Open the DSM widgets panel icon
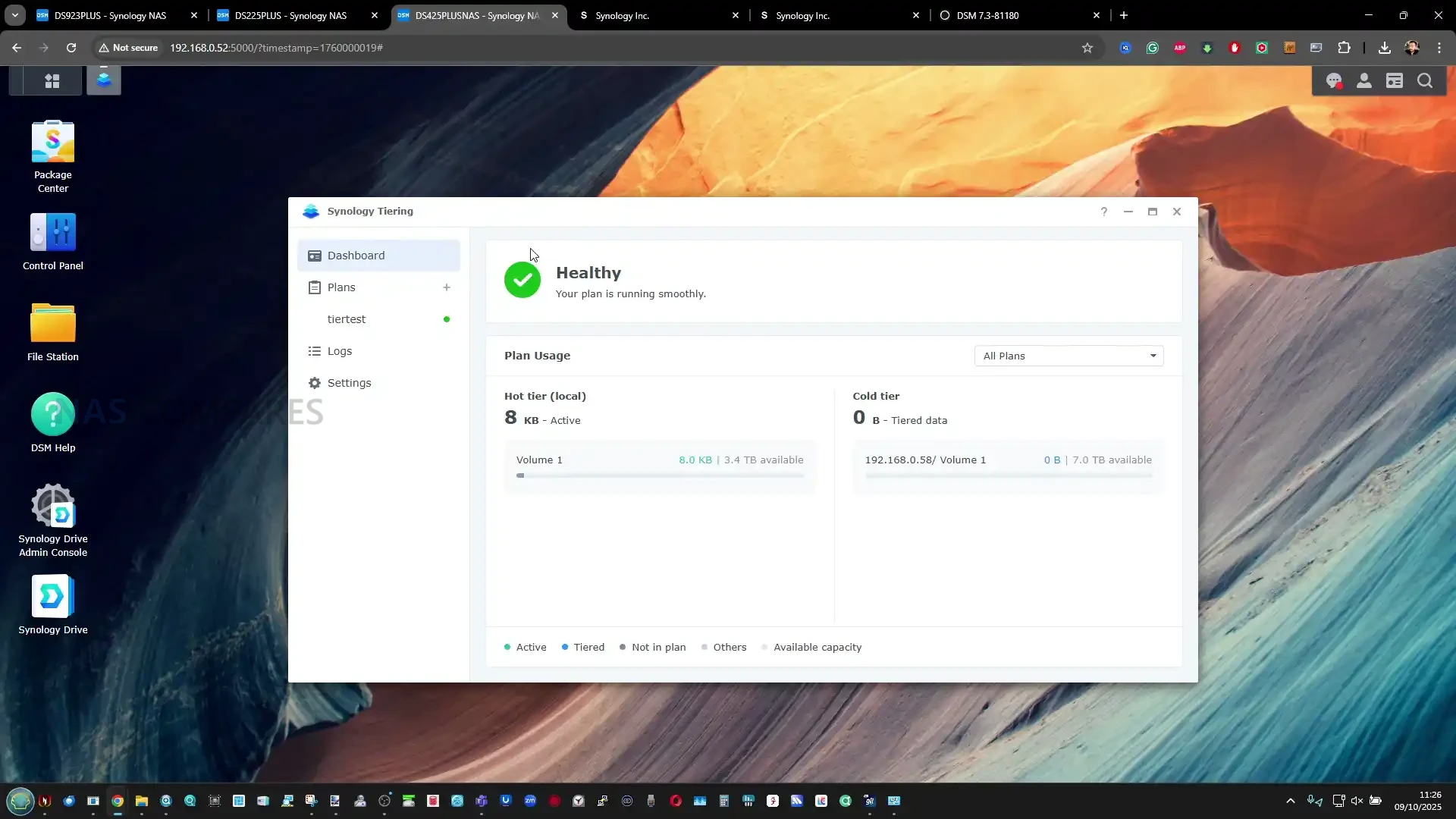Image resolution: width=1456 pixels, height=819 pixels. [1395, 81]
